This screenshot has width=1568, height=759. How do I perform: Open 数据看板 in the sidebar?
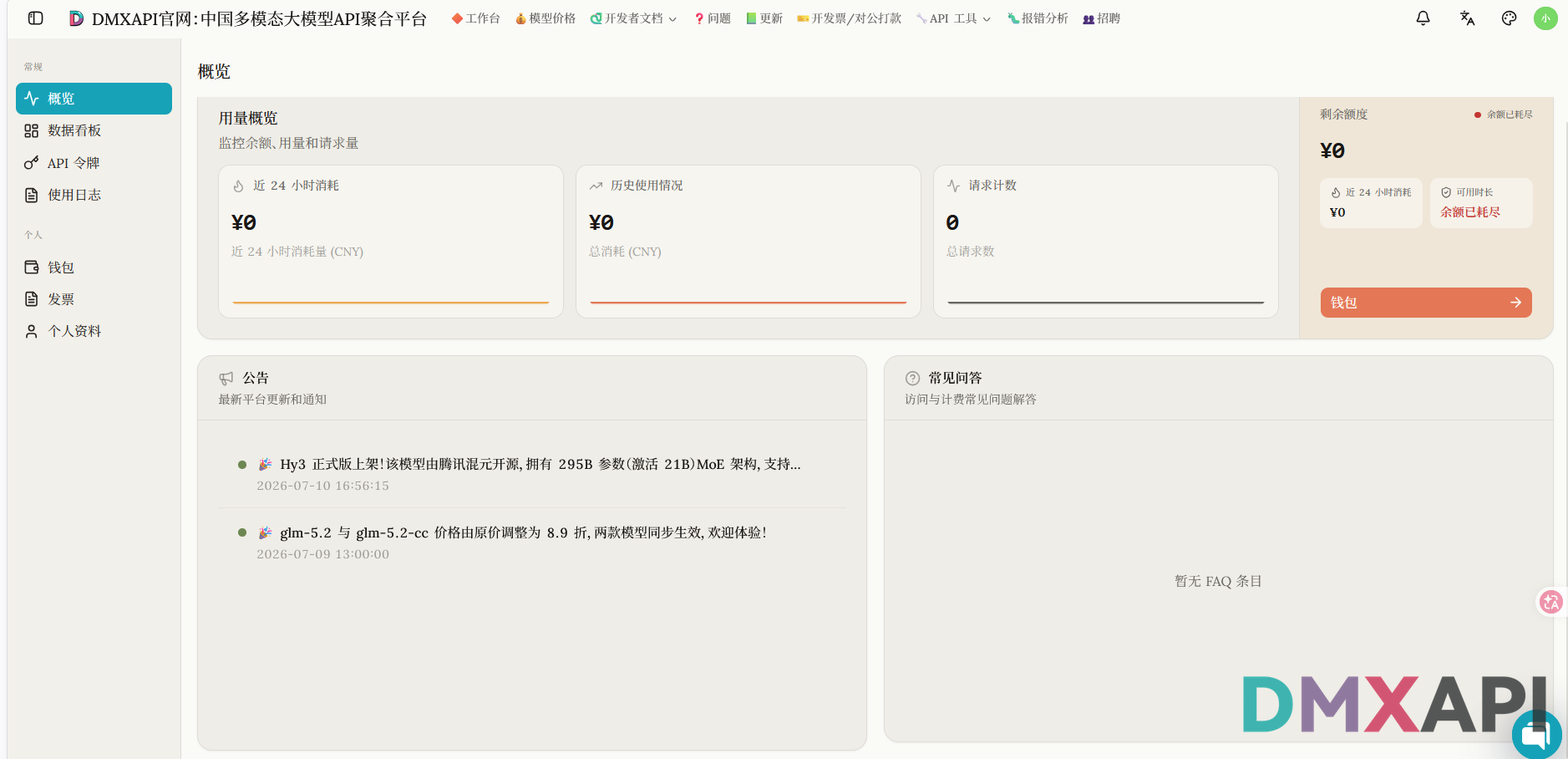[94, 130]
